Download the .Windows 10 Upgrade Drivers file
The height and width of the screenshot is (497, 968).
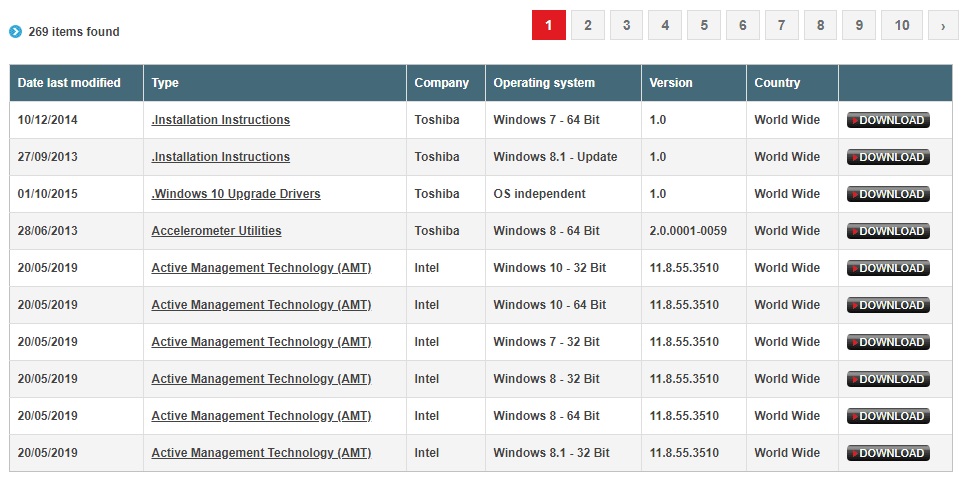[888, 194]
